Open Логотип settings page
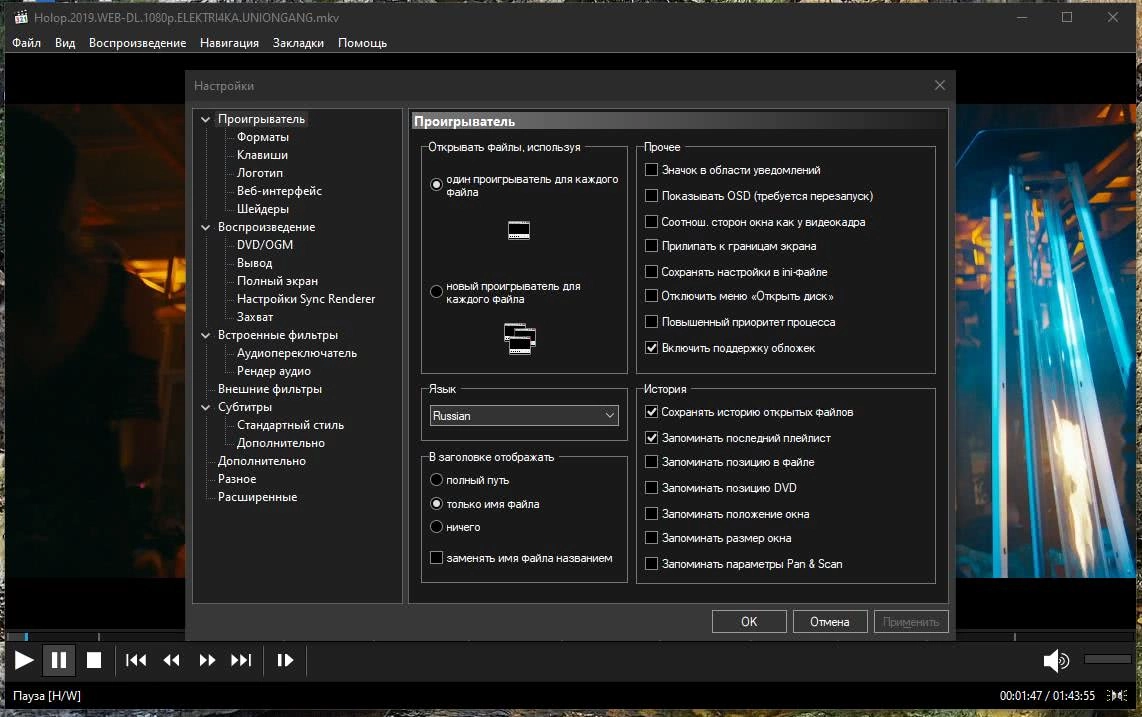 (260, 173)
